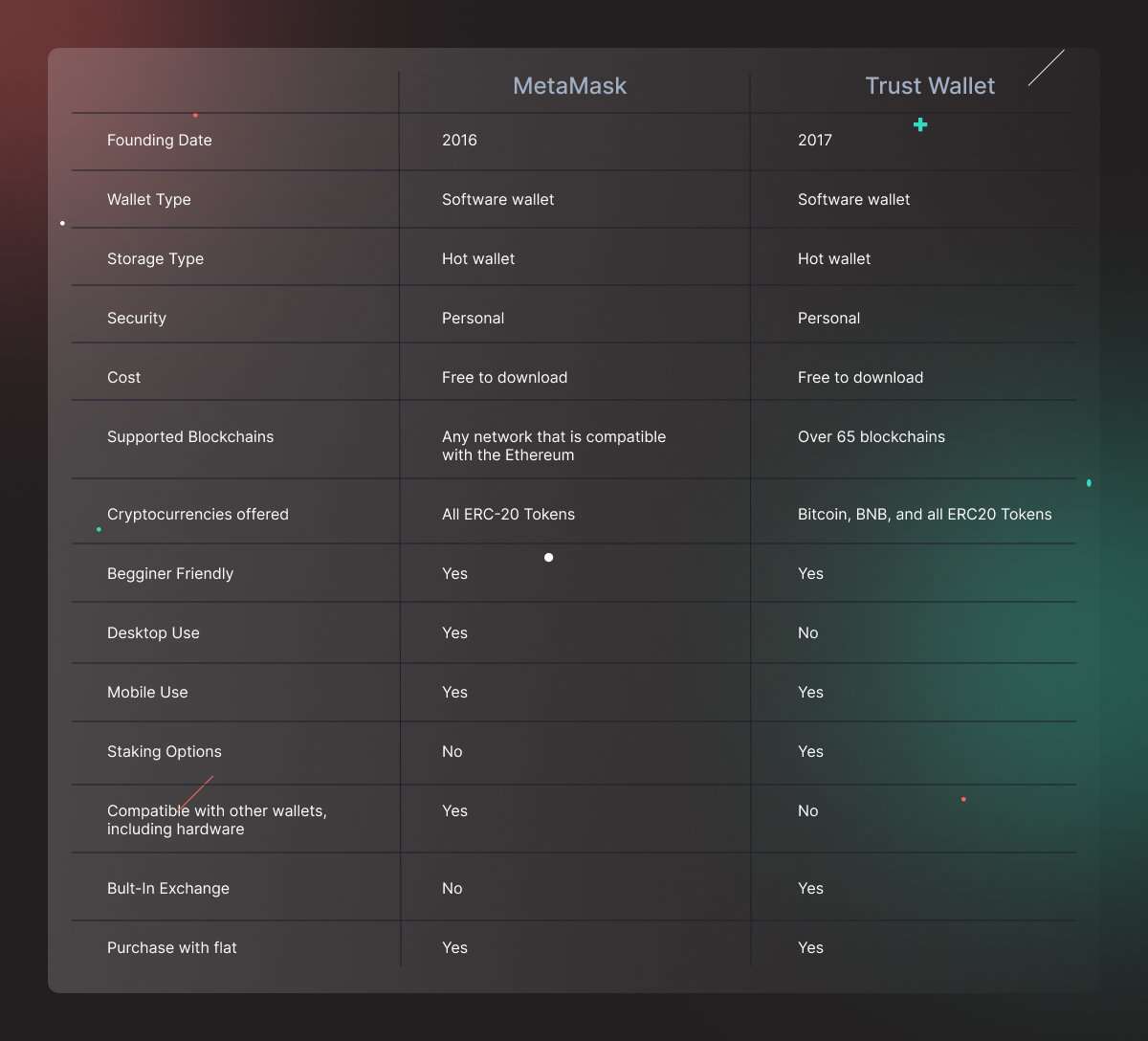Image resolution: width=1148 pixels, height=1041 pixels.
Task: Click the 2017 founding date value
Action: (x=815, y=140)
